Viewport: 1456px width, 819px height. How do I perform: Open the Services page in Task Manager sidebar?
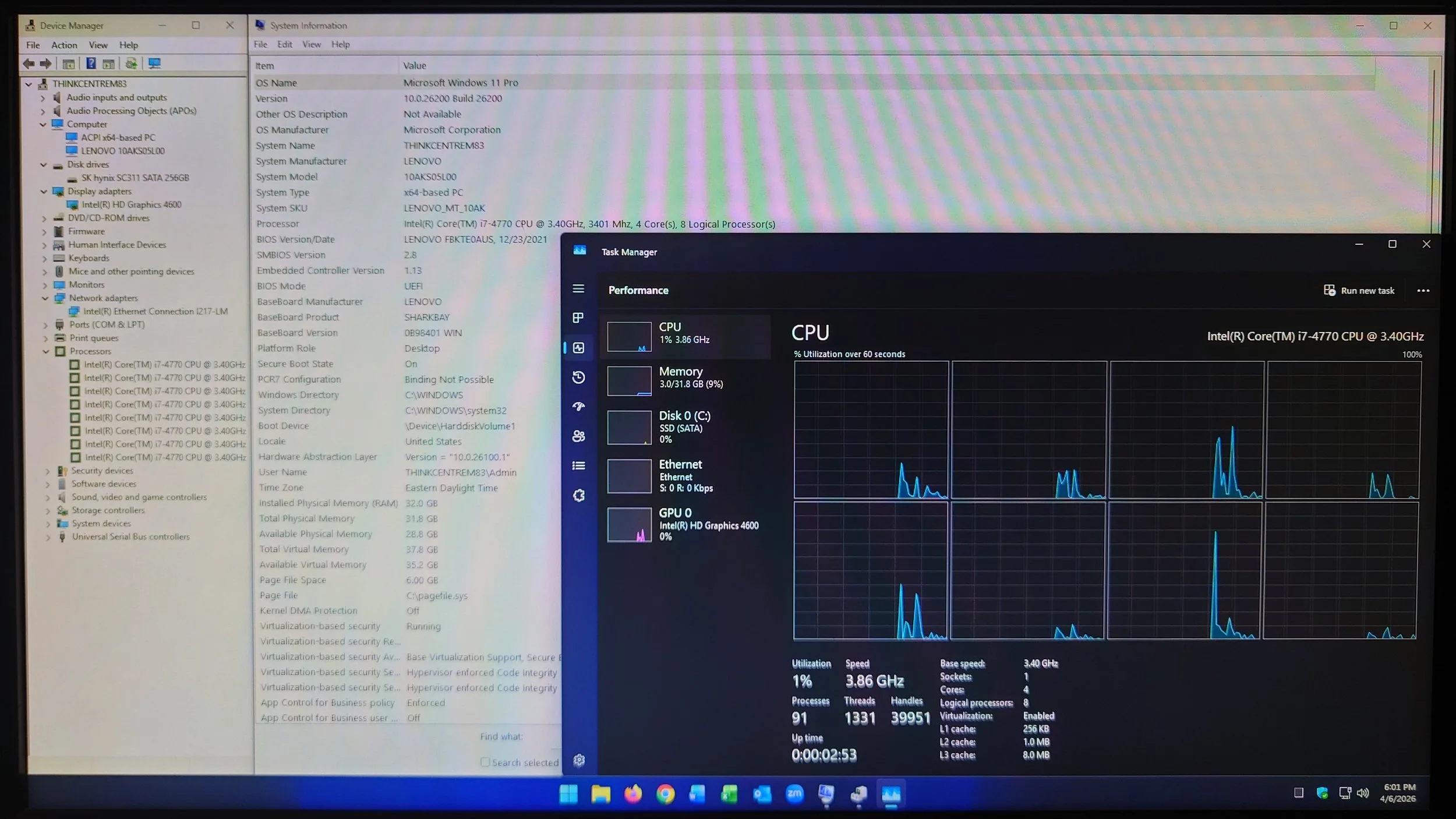(578, 496)
